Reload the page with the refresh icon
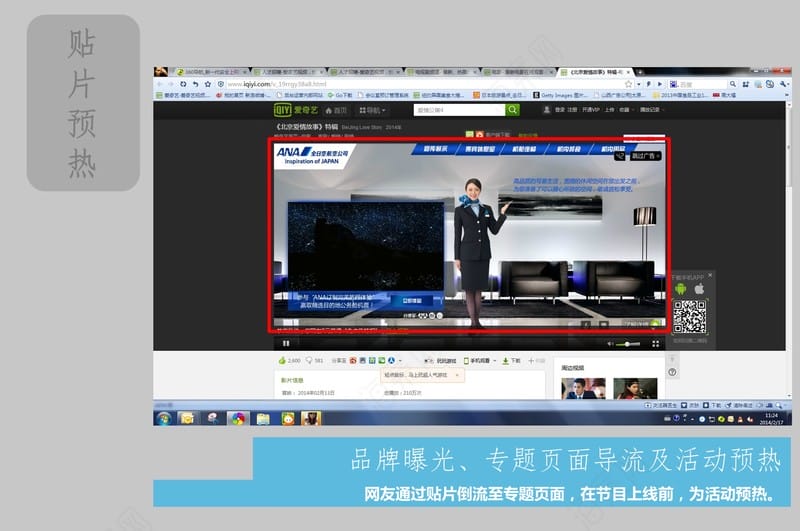This screenshot has height=531, width=800. [183, 84]
